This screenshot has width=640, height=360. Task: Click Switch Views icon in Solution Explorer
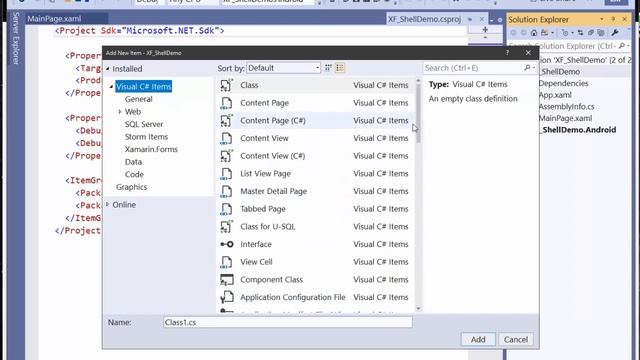point(544,33)
